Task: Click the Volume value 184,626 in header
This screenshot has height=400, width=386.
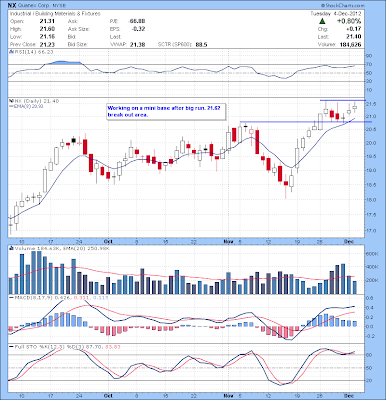Action: [350, 44]
